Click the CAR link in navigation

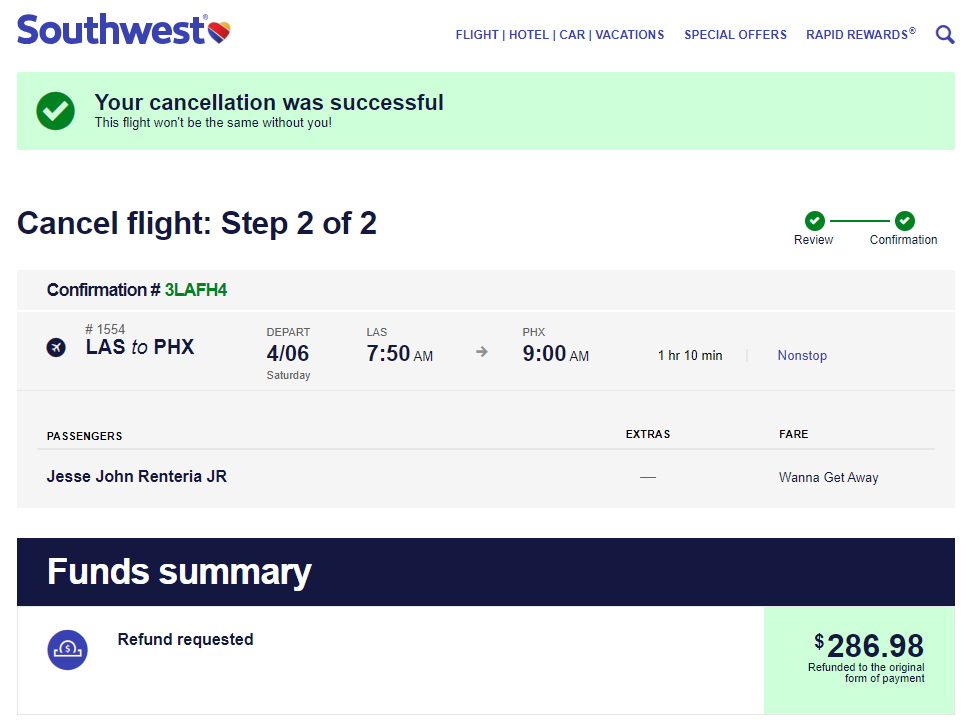[x=570, y=34]
